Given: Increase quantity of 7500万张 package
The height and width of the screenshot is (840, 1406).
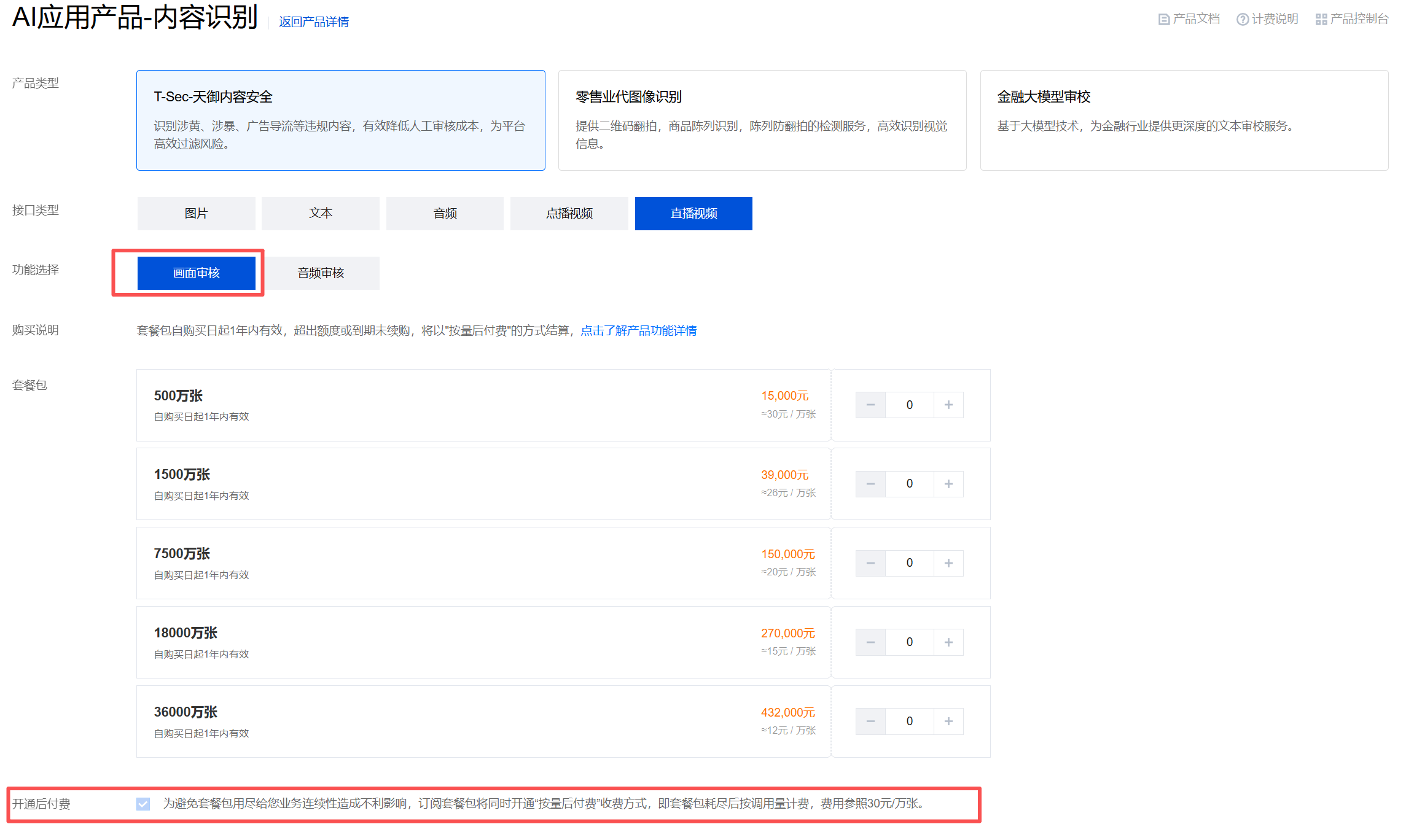Looking at the screenshot, I should (948, 563).
